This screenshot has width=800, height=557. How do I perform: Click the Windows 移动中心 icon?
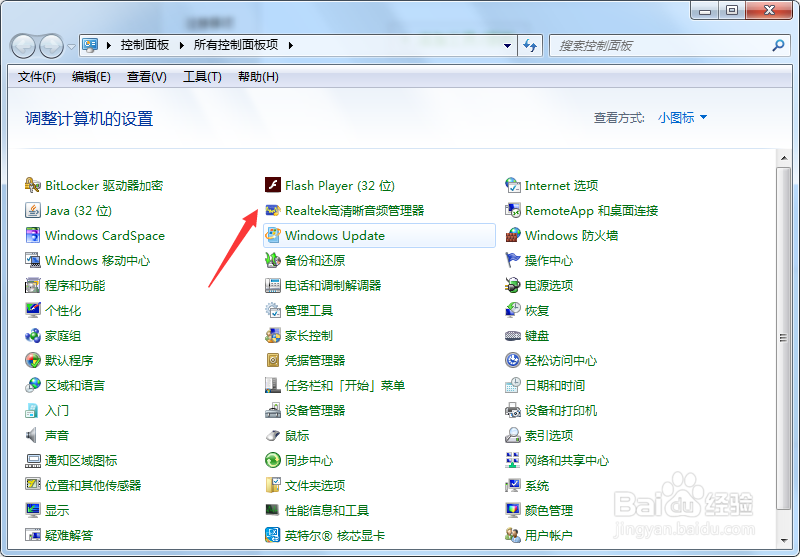pyautogui.click(x=33, y=260)
